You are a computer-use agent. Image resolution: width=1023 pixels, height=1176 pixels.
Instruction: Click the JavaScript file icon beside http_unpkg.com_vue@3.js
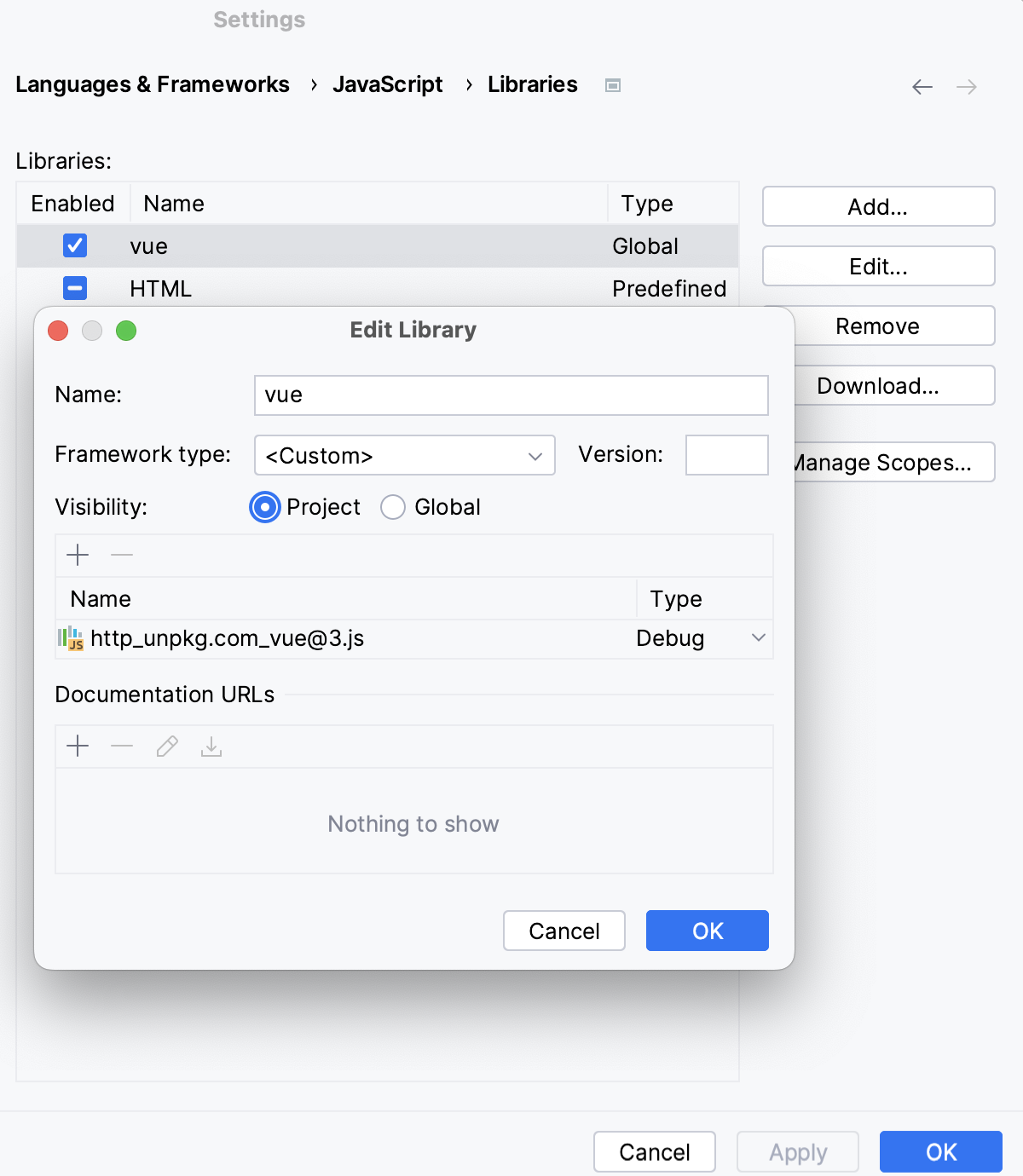[x=72, y=638]
